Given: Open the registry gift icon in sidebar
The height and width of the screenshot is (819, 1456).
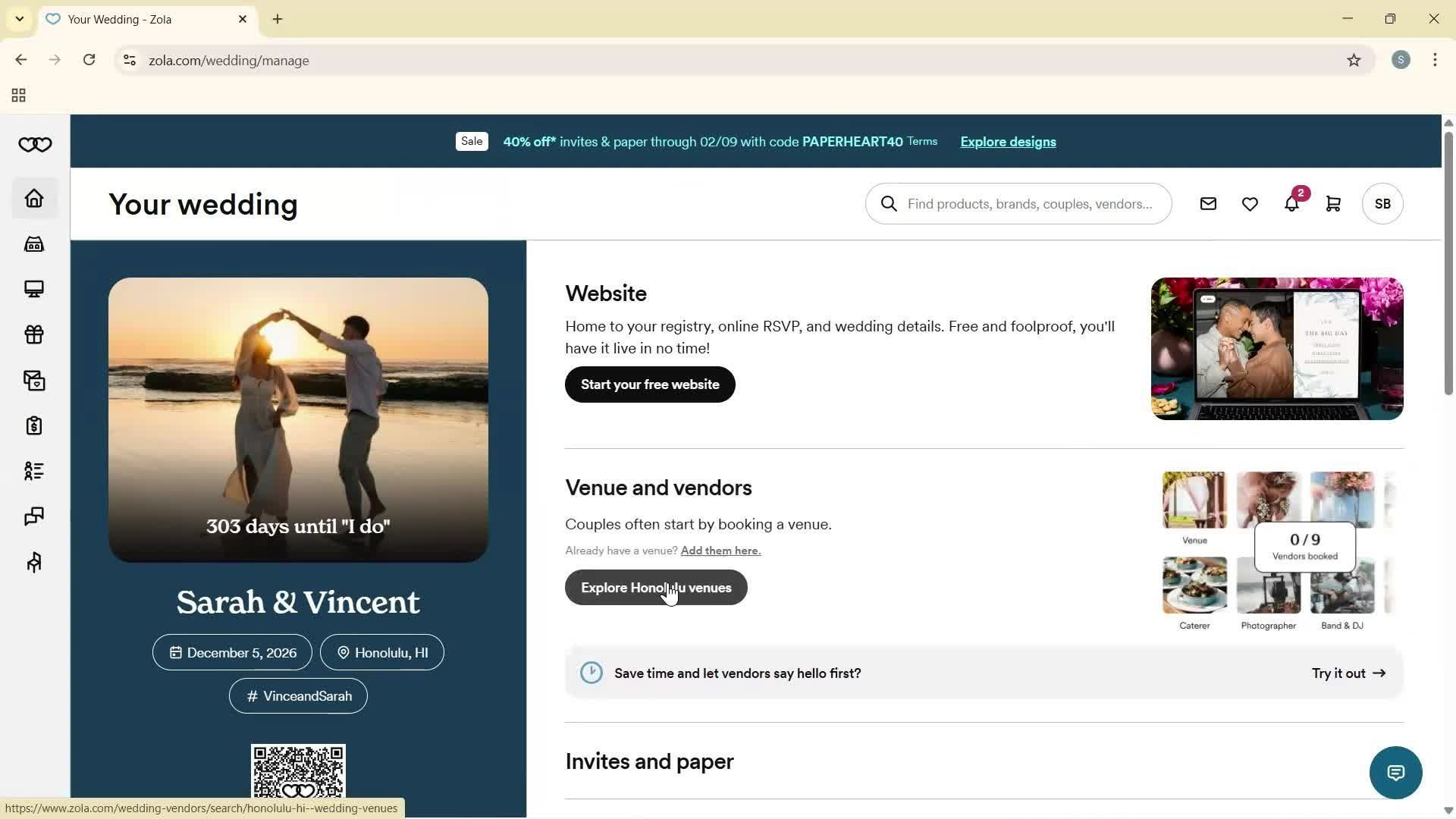Looking at the screenshot, I should pos(34,334).
